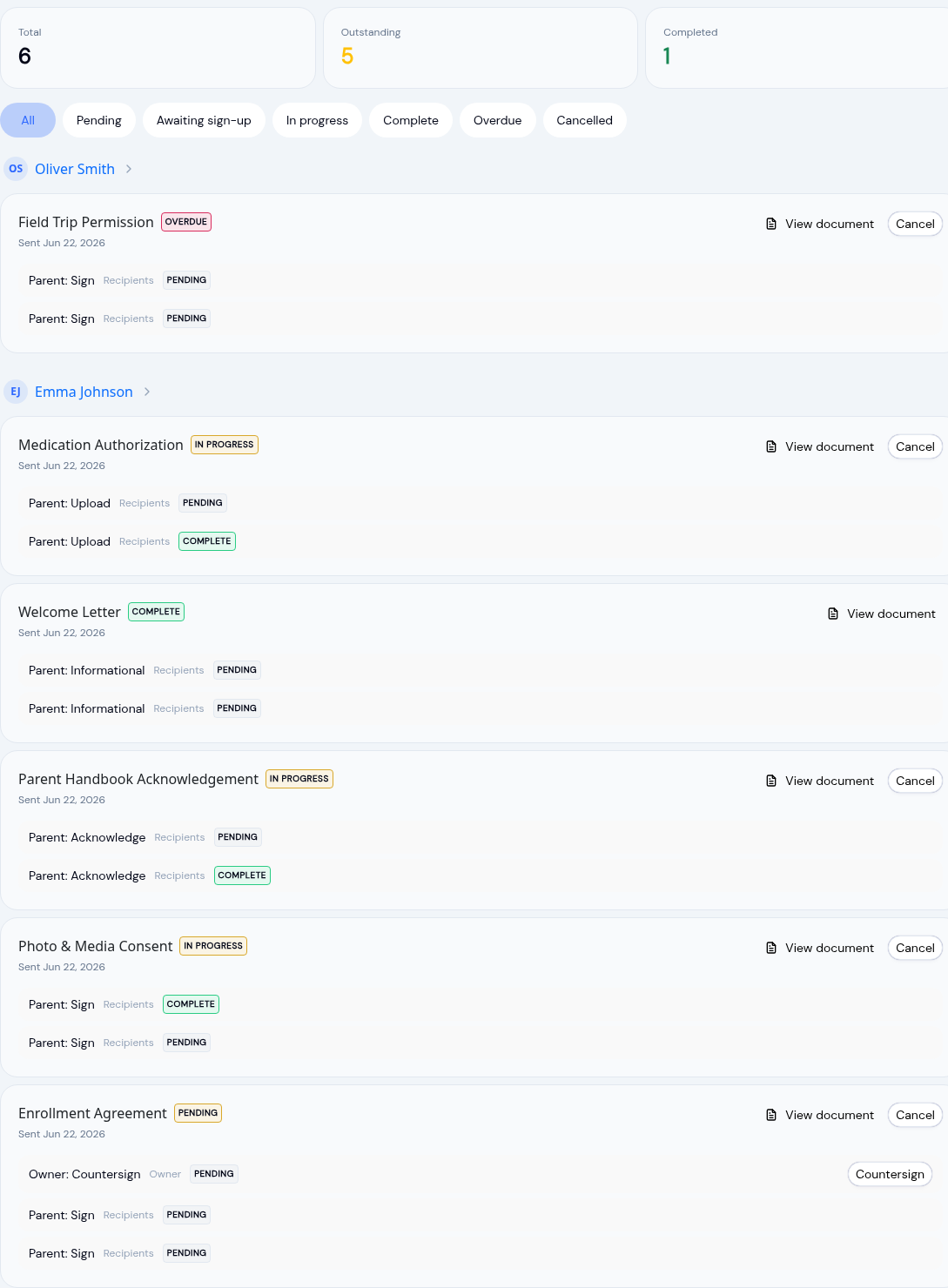The width and height of the screenshot is (948, 1288).
Task: Click the Completed count card
Action: click(x=797, y=48)
